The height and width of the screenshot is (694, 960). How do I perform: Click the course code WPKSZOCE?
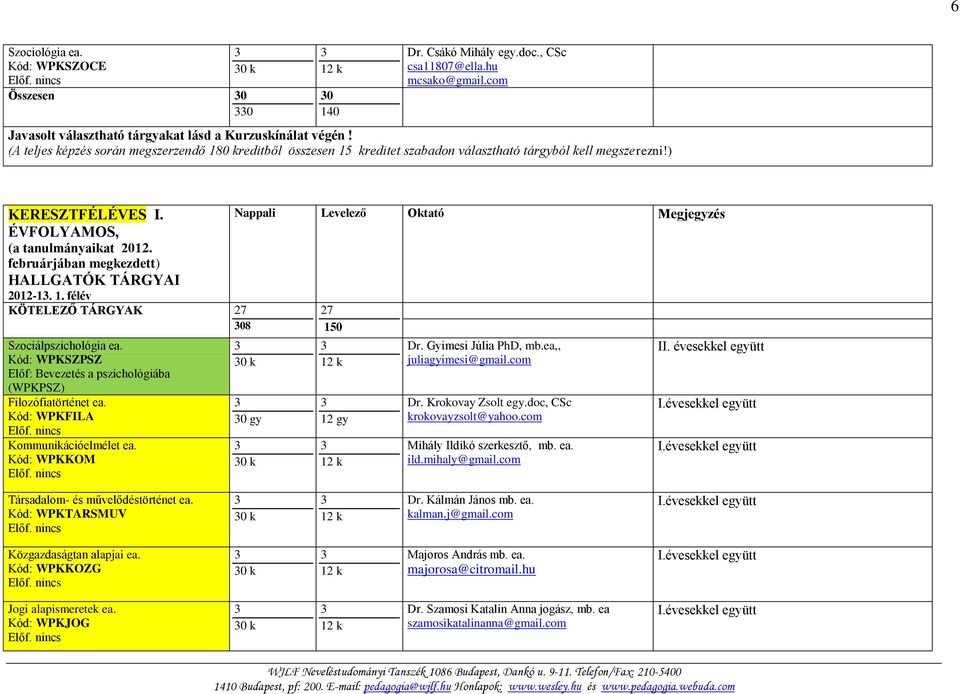tap(71, 66)
